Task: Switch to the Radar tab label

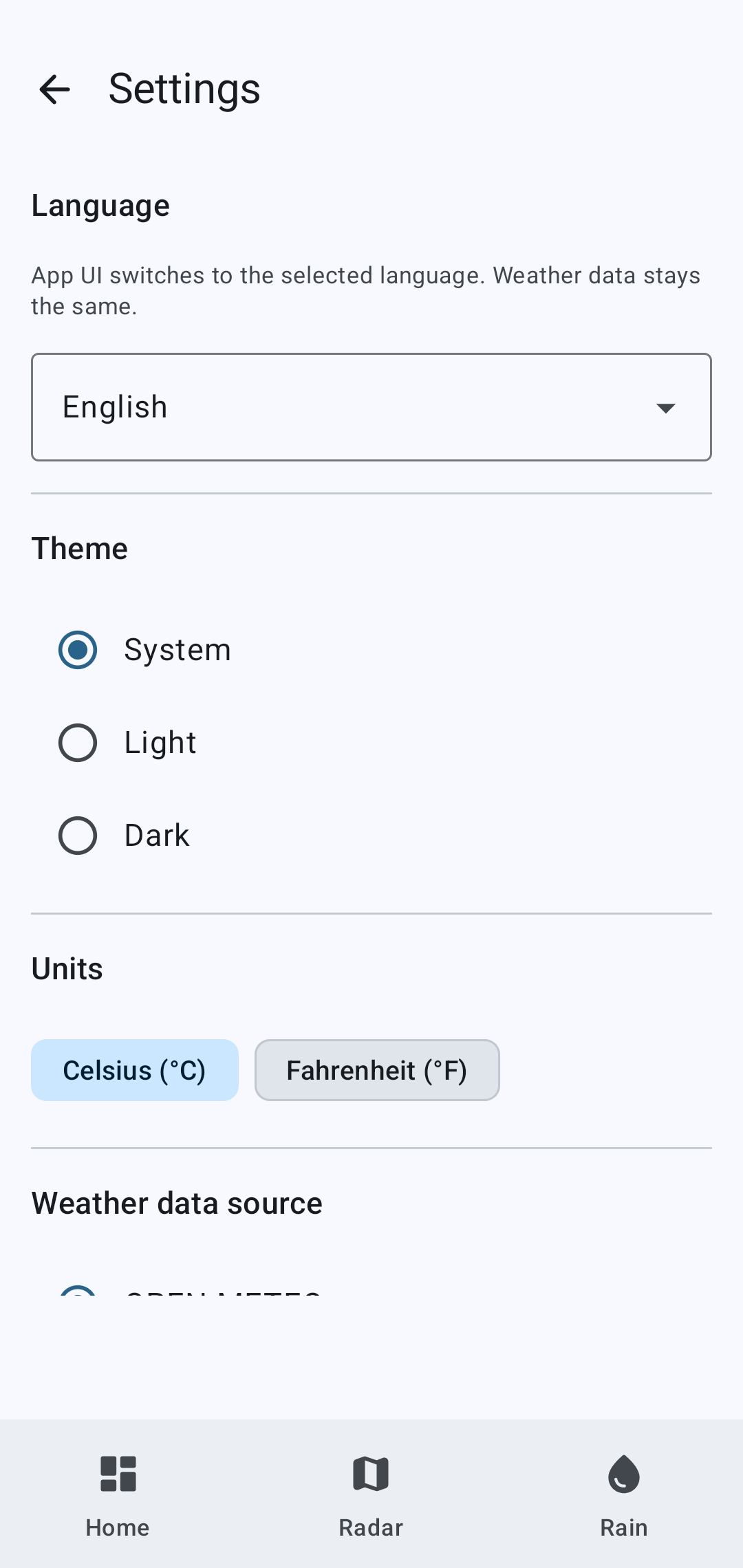Action: tap(371, 1527)
